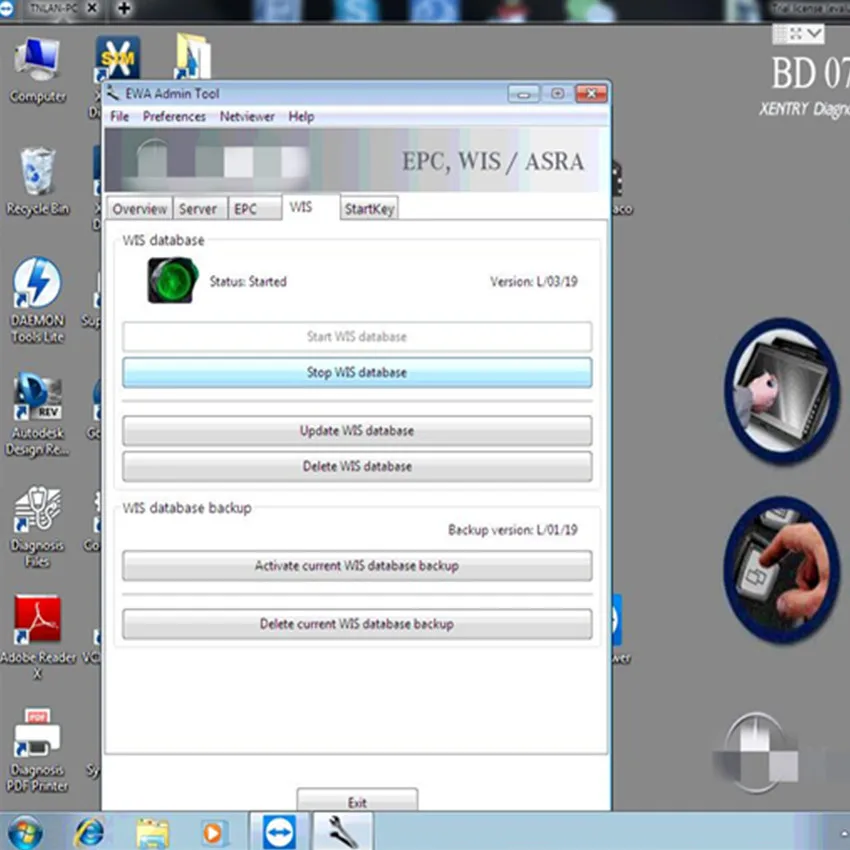
Task: Open the Netviewer menu
Action: point(247,117)
